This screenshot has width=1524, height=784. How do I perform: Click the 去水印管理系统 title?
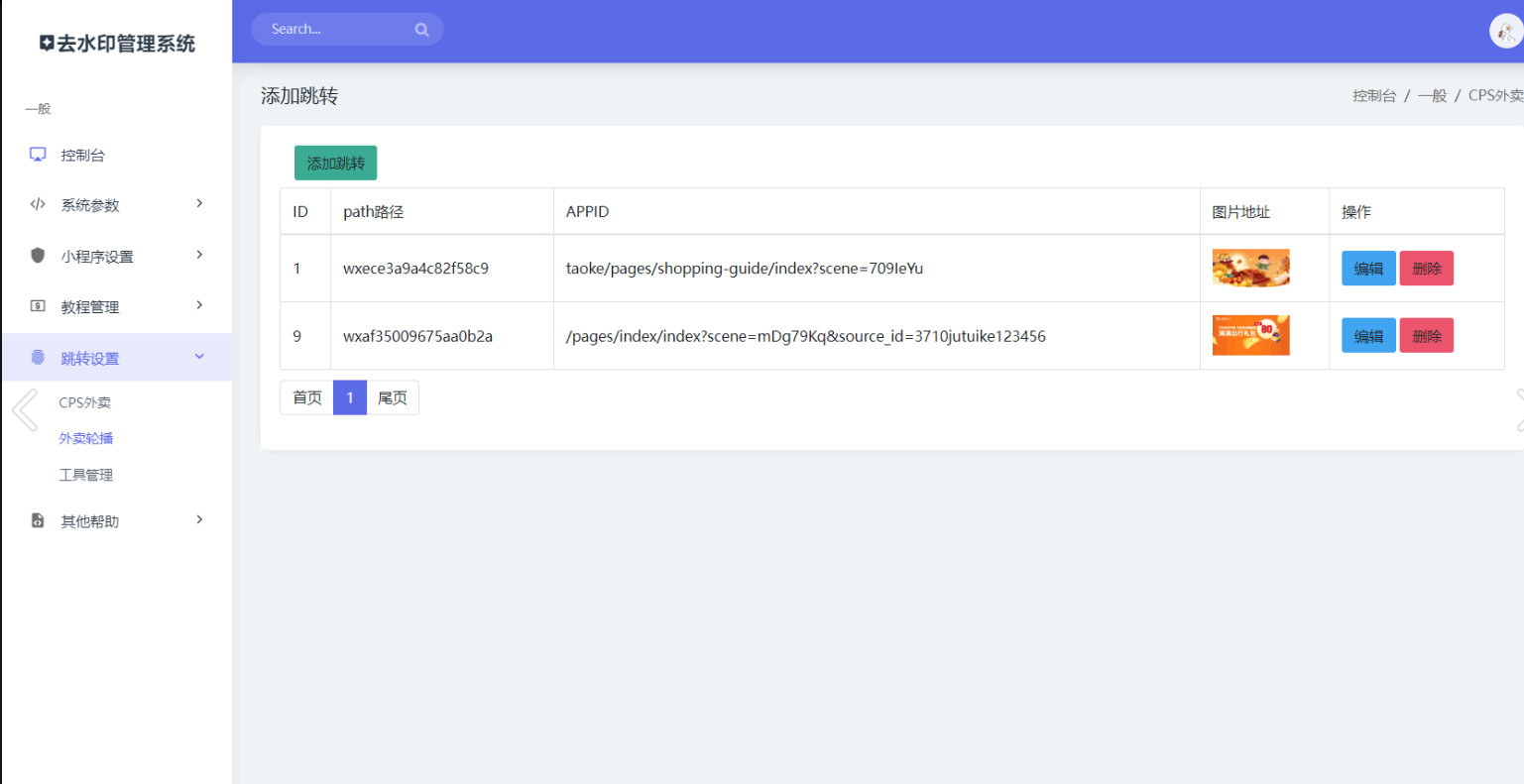[126, 44]
